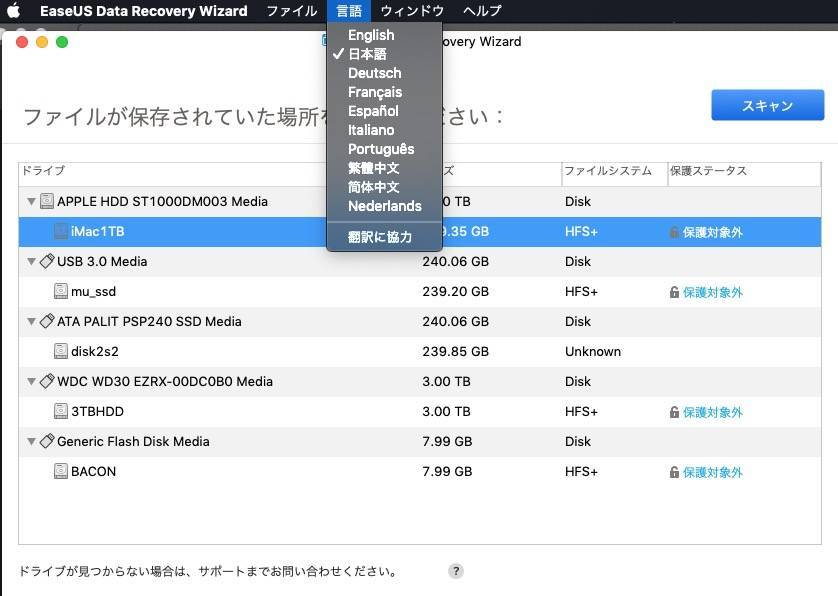The width and height of the screenshot is (838, 596).
Task: Switch language to Español
Action: coord(384,111)
